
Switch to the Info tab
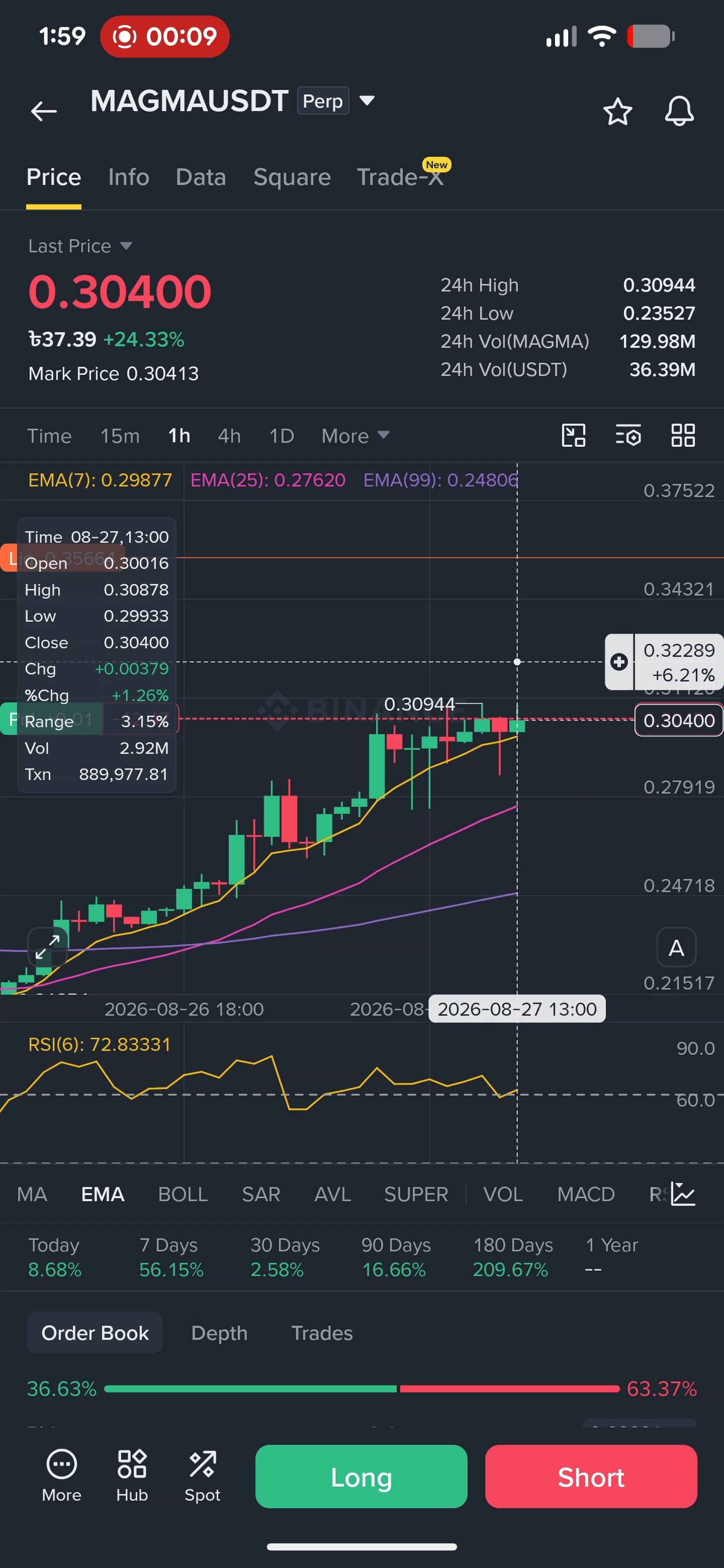(129, 177)
